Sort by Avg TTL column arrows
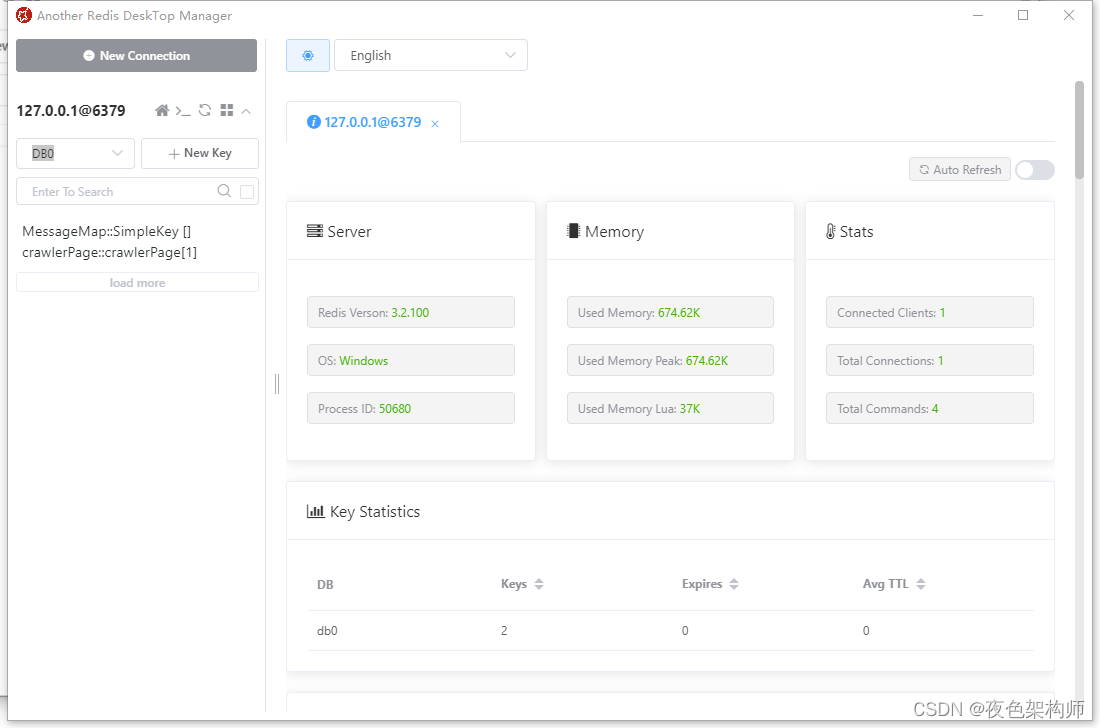This screenshot has width=1100, height=728. [x=921, y=584]
